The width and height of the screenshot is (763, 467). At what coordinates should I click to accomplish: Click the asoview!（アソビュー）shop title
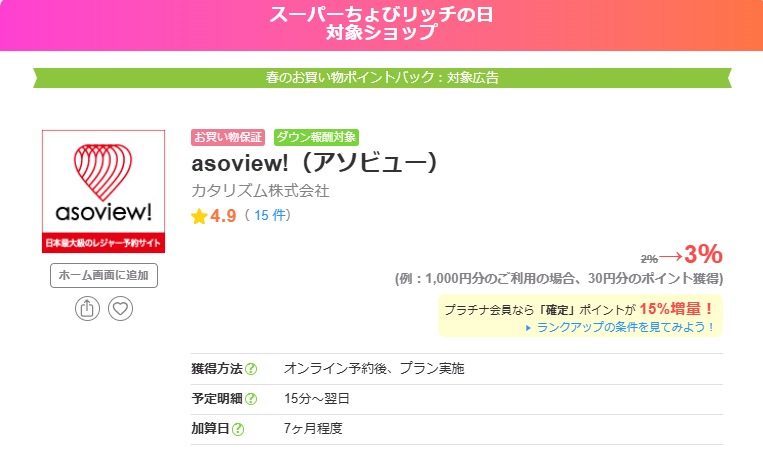(x=315, y=163)
